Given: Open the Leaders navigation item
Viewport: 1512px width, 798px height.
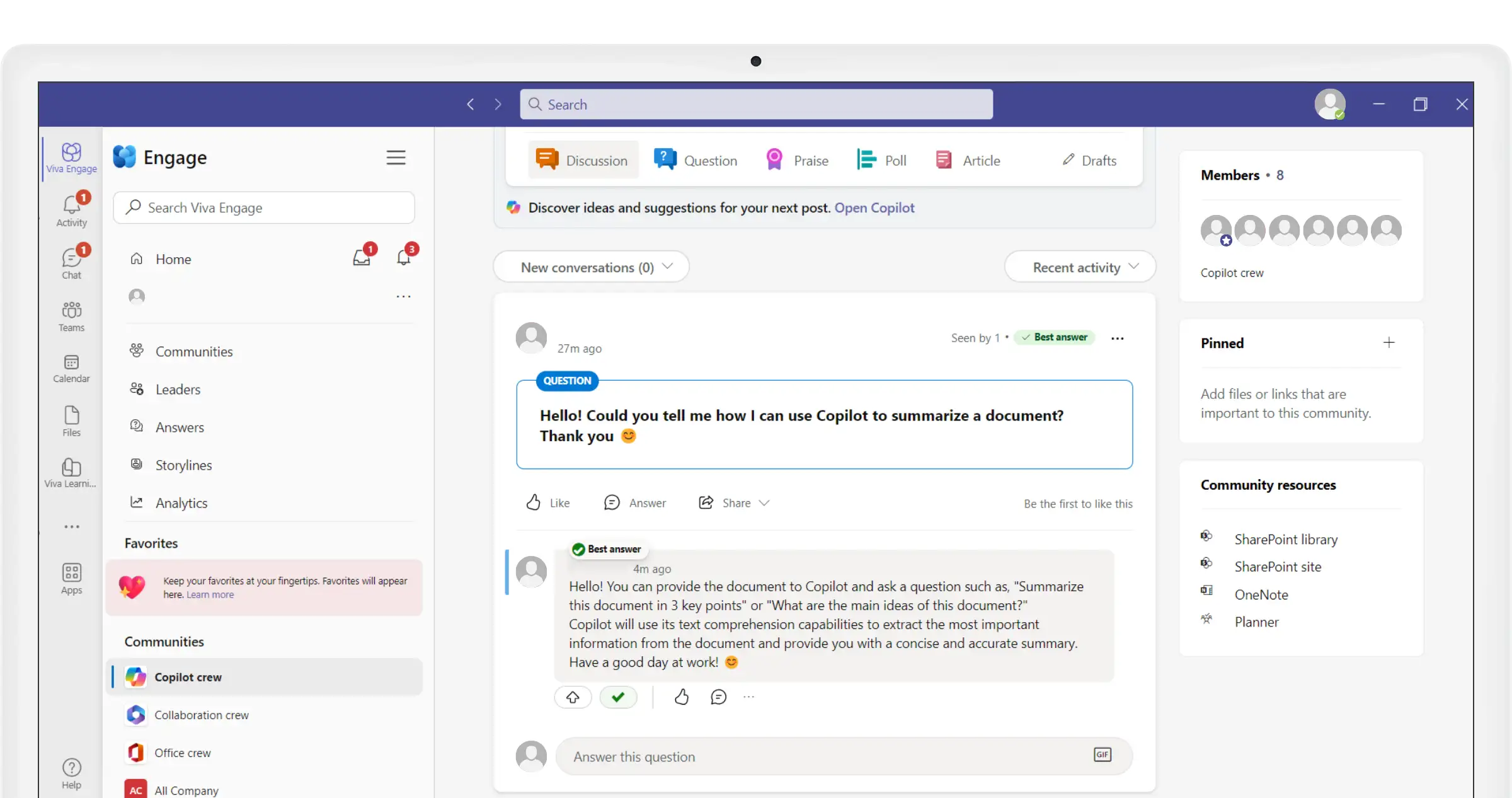Looking at the screenshot, I should click(166, 389).
